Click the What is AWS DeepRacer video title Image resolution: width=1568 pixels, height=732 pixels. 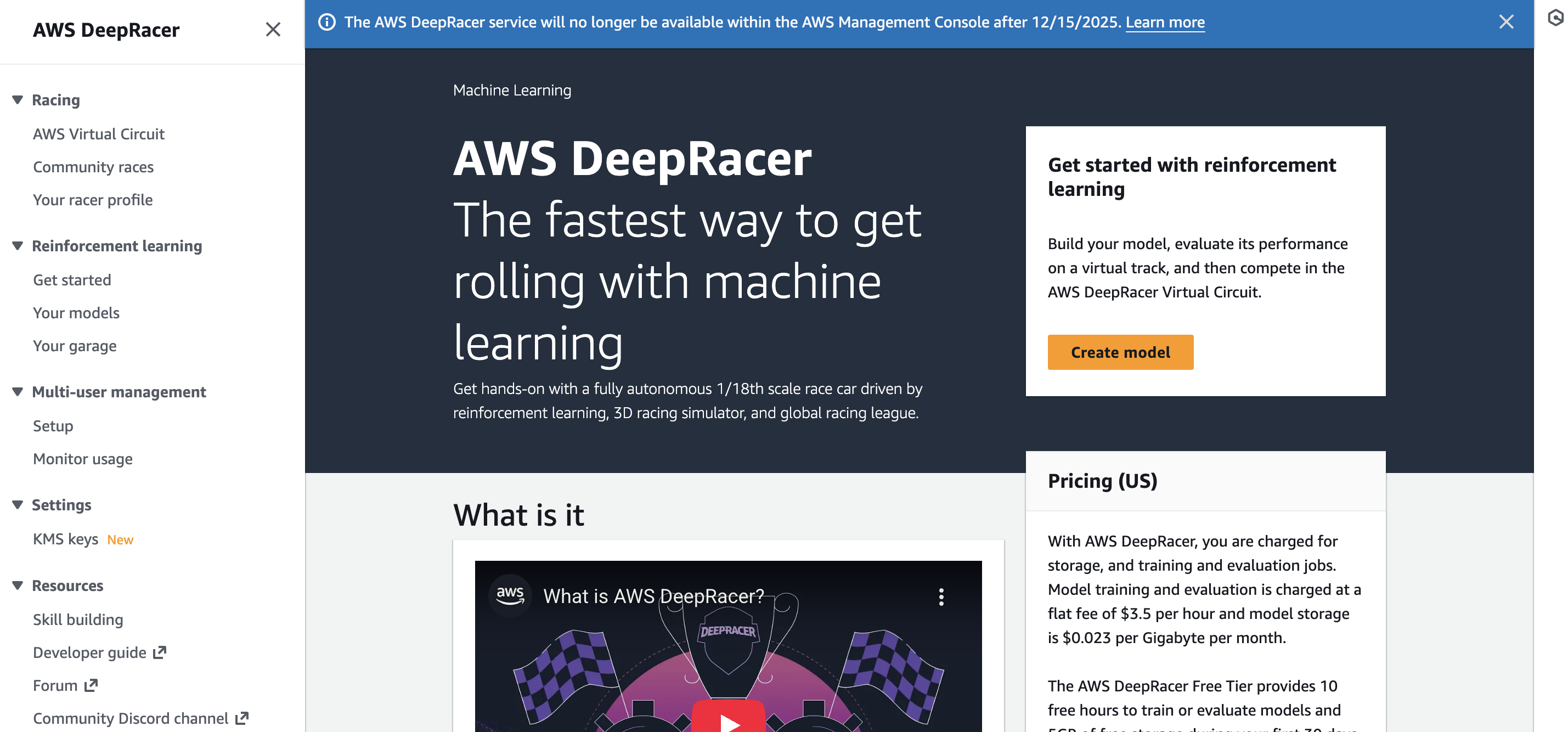[x=653, y=596]
